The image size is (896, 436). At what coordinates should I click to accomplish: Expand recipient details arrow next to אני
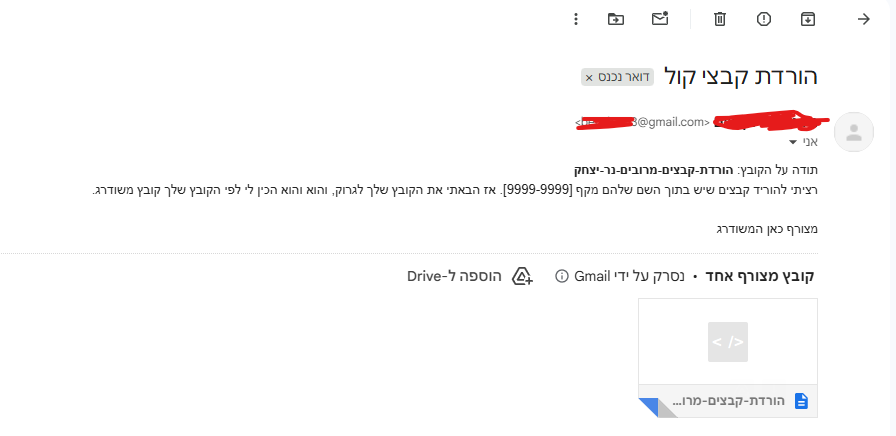[793, 143]
